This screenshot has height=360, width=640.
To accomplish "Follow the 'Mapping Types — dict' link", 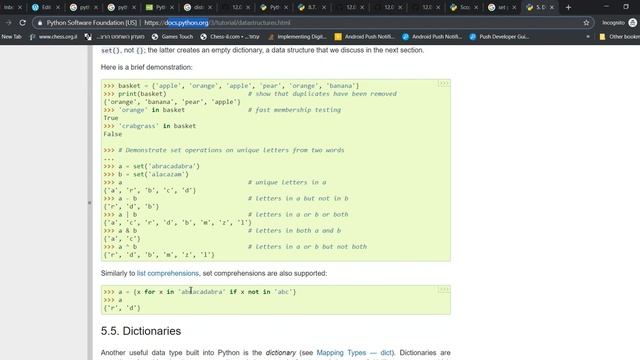I will pyautogui.click(x=354, y=353).
